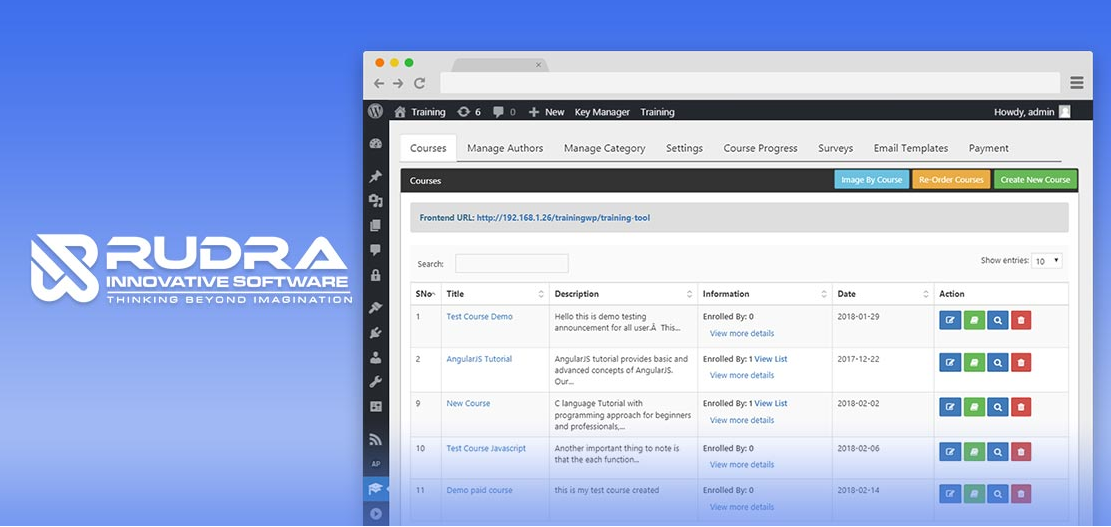
Task: Click the padlock icon in sidebar
Action: [x=376, y=276]
